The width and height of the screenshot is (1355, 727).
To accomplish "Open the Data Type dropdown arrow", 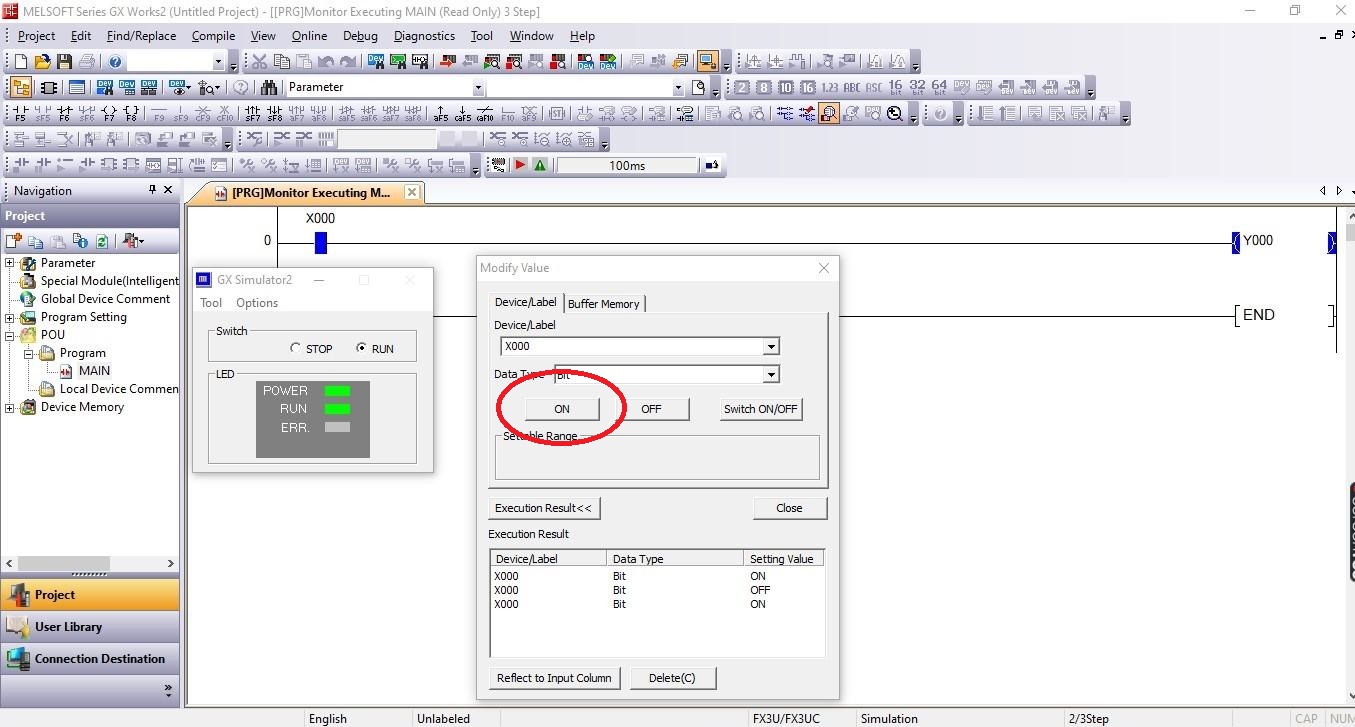I will click(770, 374).
